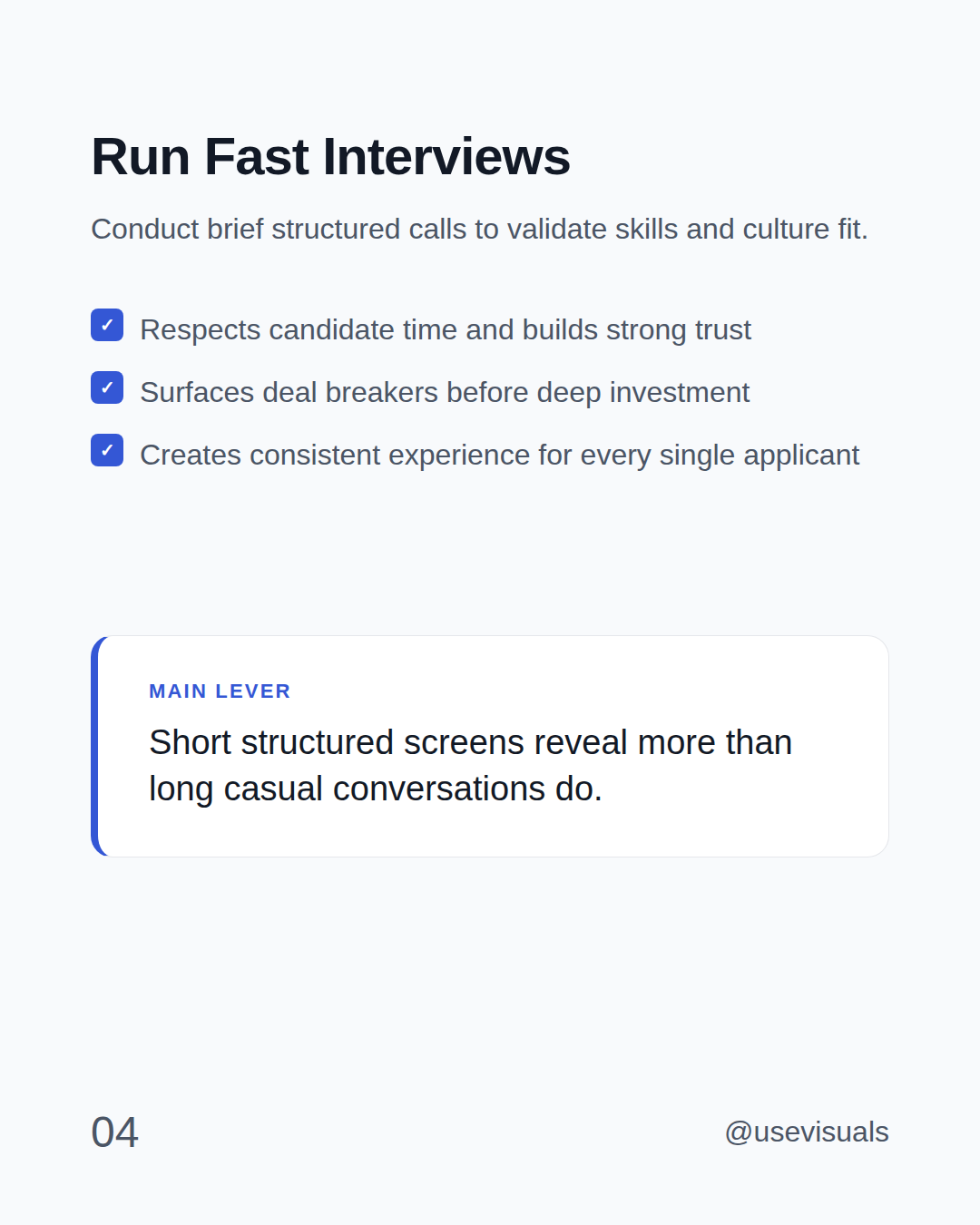980x1225 pixels.
Task: Toggle the checkbox beside Respects candidate time
Action: 107,325
